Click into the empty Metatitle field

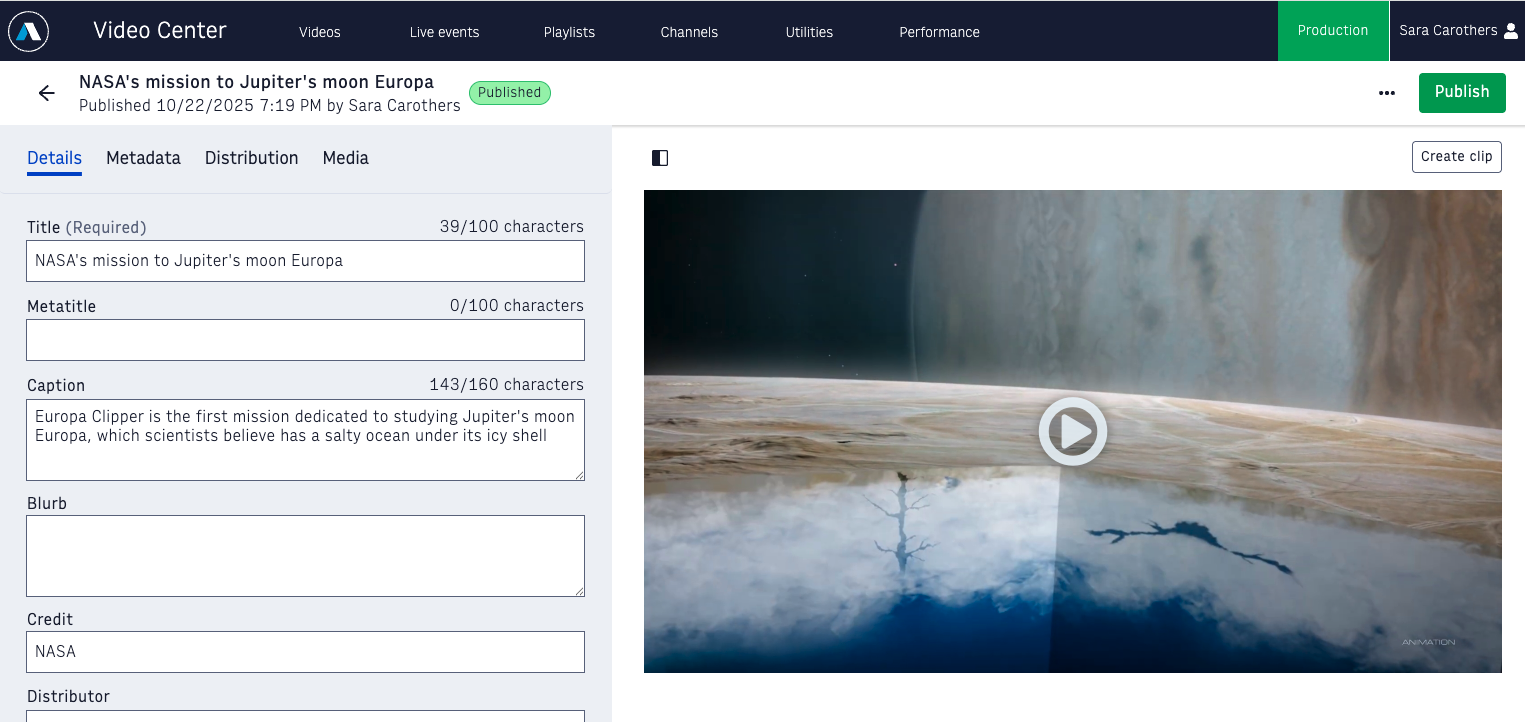[305, 340]
